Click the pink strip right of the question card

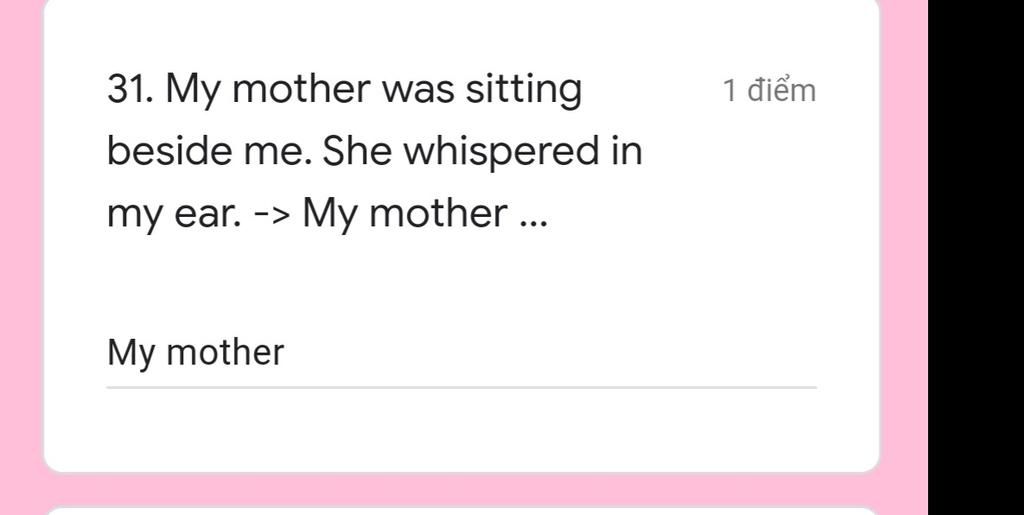(904, 257)
